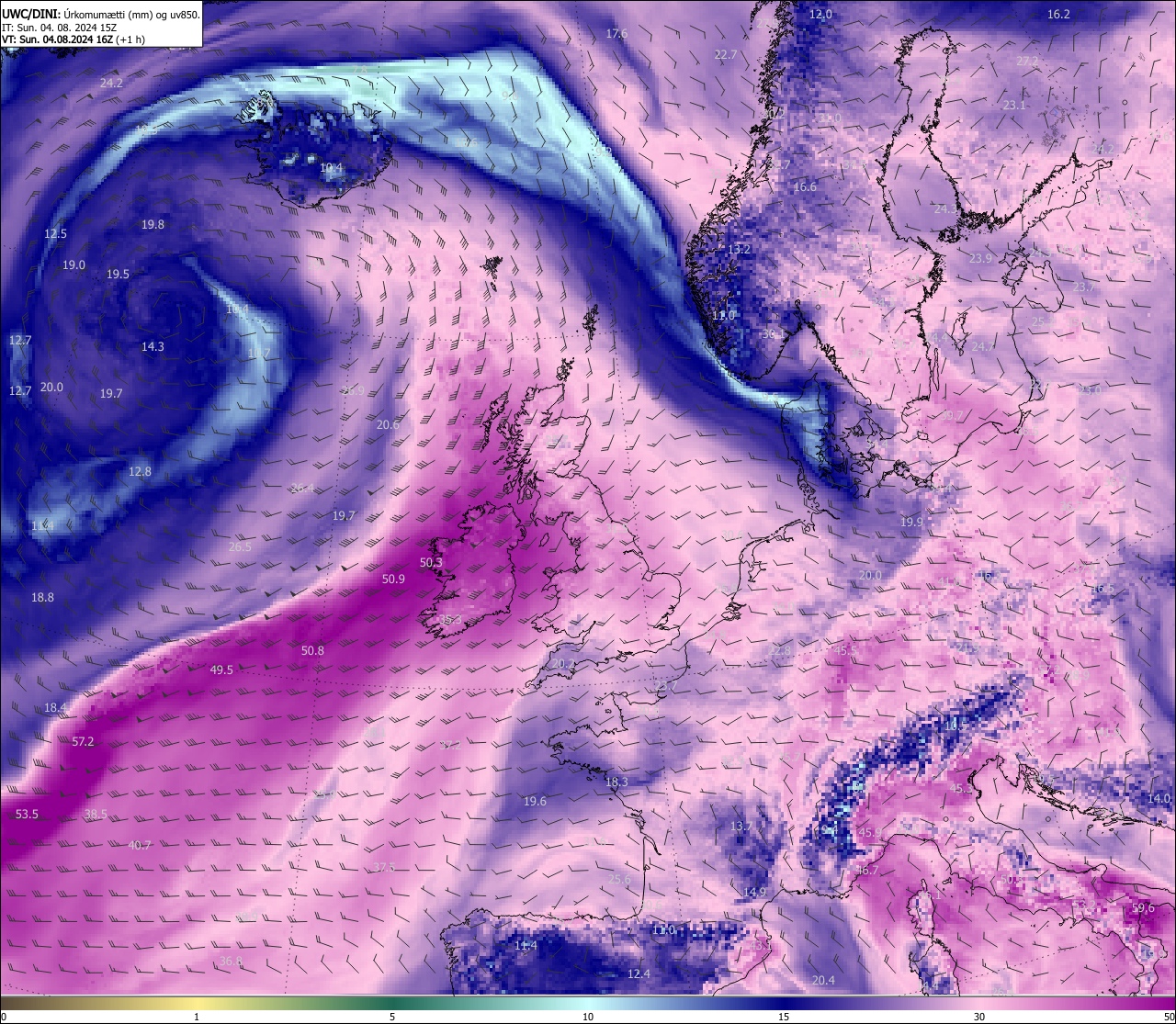The image size is (1176, 1024).
Task: Click the 13.7 value over France
Action: (741, 827)
